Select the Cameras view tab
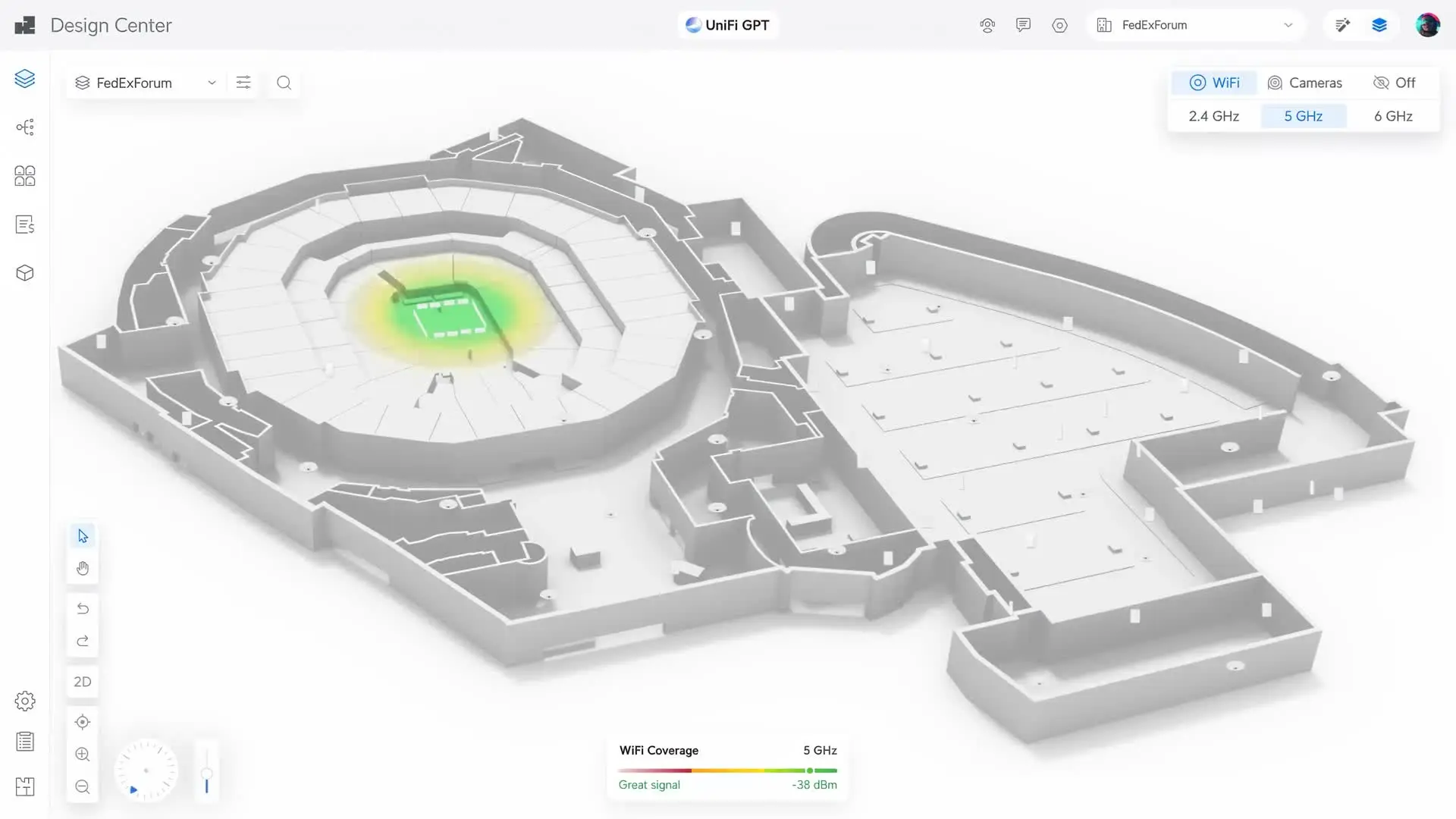This screenshot has width=1456, height=819. pos(1304,83)
